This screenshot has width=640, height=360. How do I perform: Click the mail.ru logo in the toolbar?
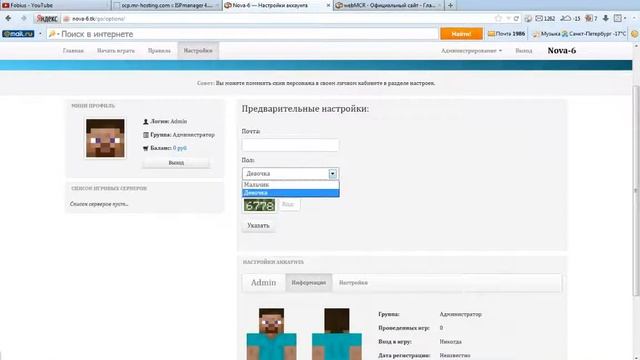(18, 34)
